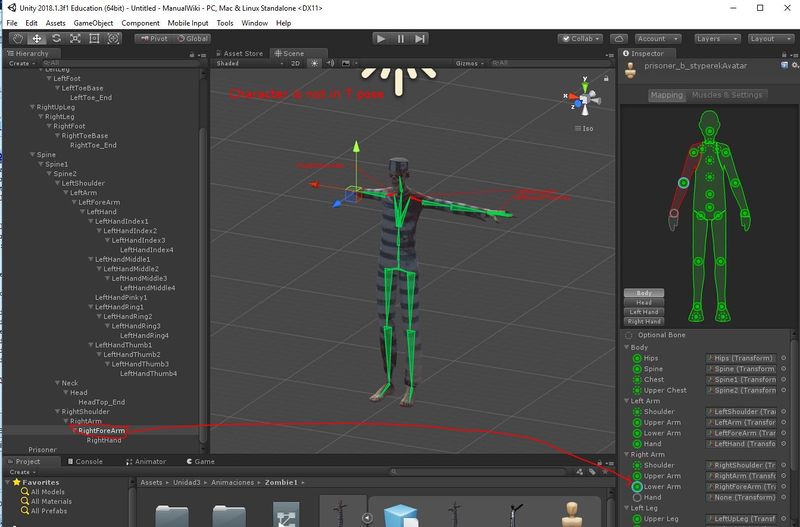Select the head bone circle on the diagram
Viewport: 800px width, 527px height.
710,131
